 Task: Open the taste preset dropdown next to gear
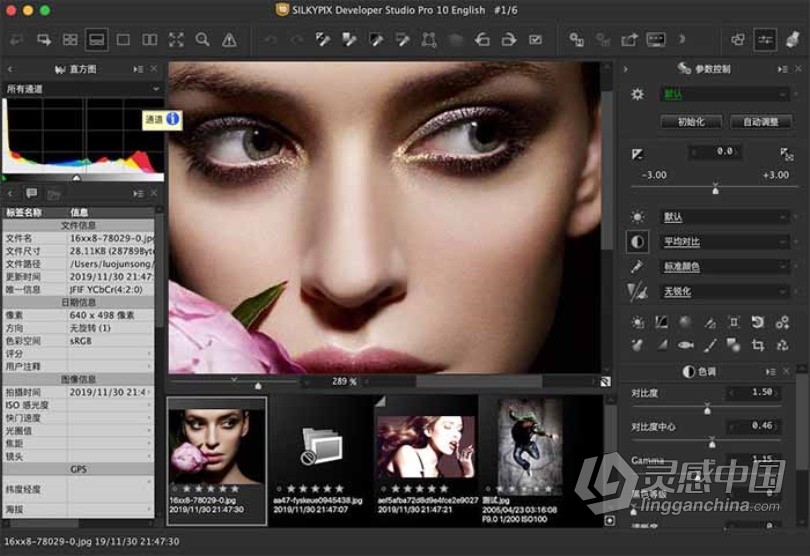click(724, 95)
